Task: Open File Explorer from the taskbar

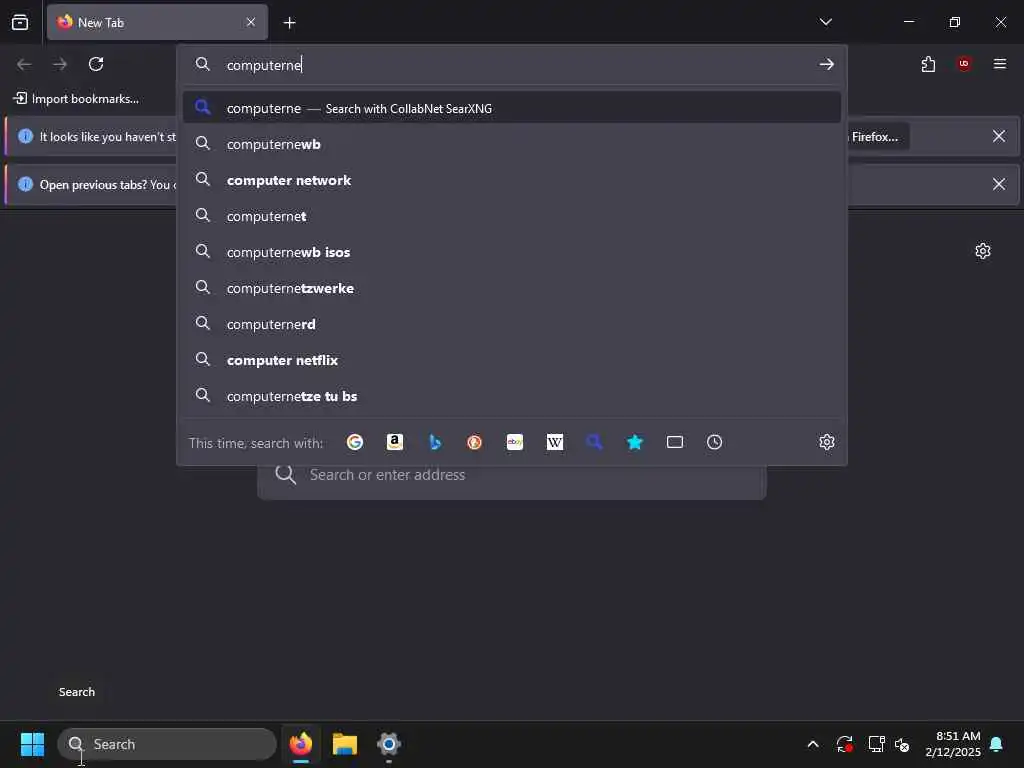Action: click(345, 744)
